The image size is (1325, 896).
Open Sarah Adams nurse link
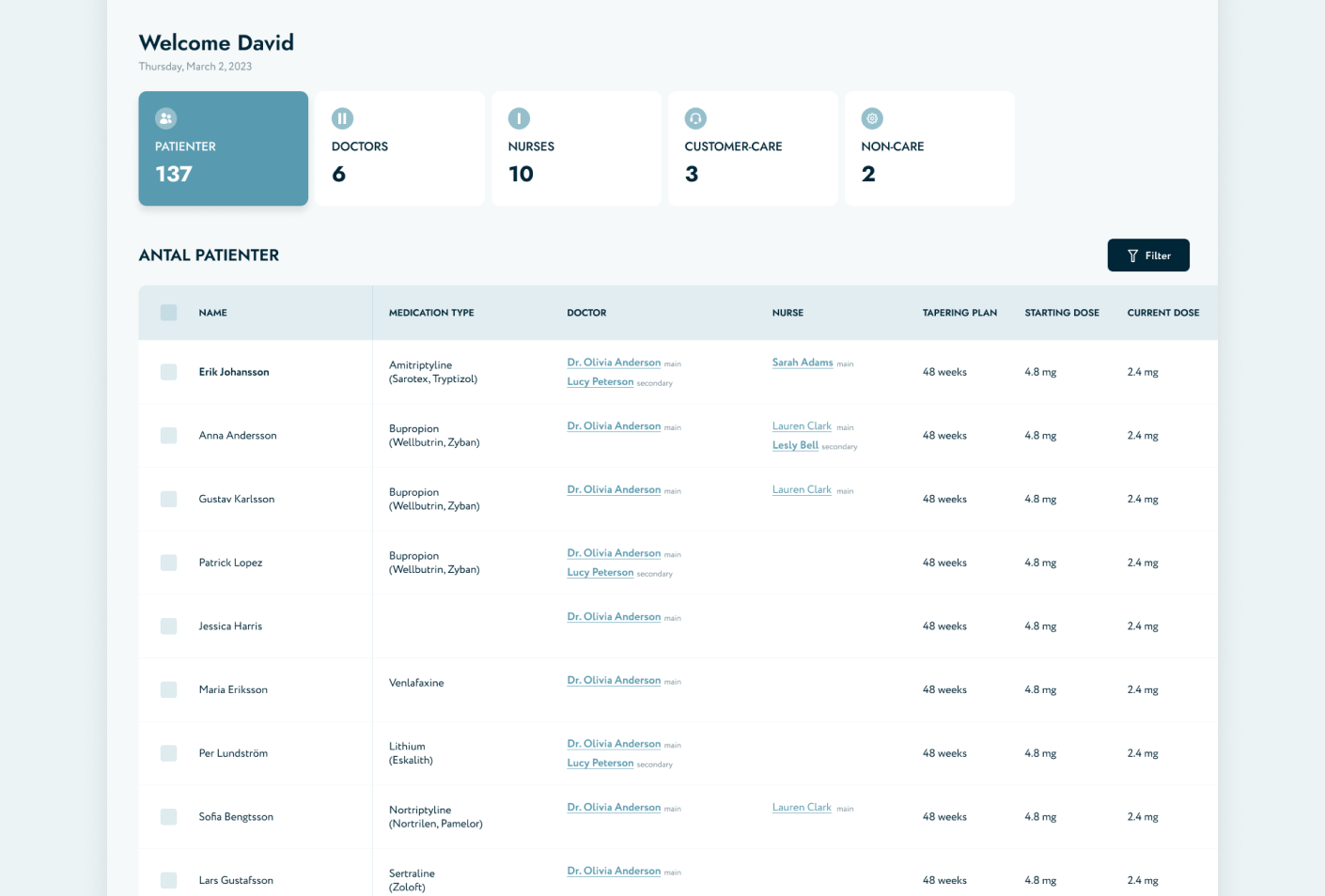pos(803,363)
